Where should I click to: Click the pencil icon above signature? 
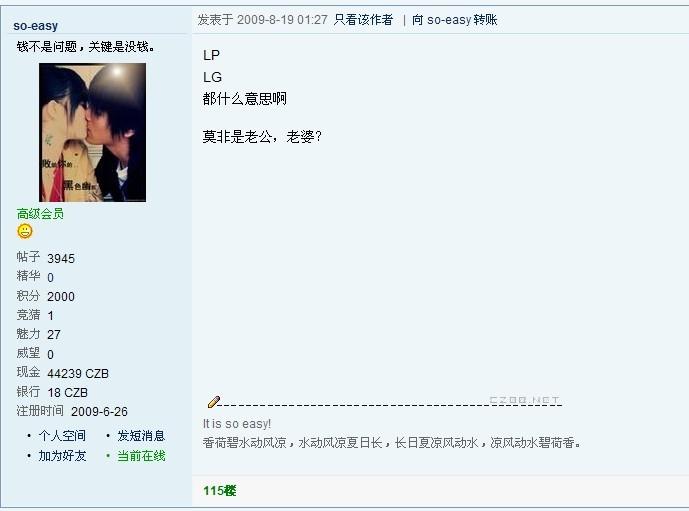point(214,402)
